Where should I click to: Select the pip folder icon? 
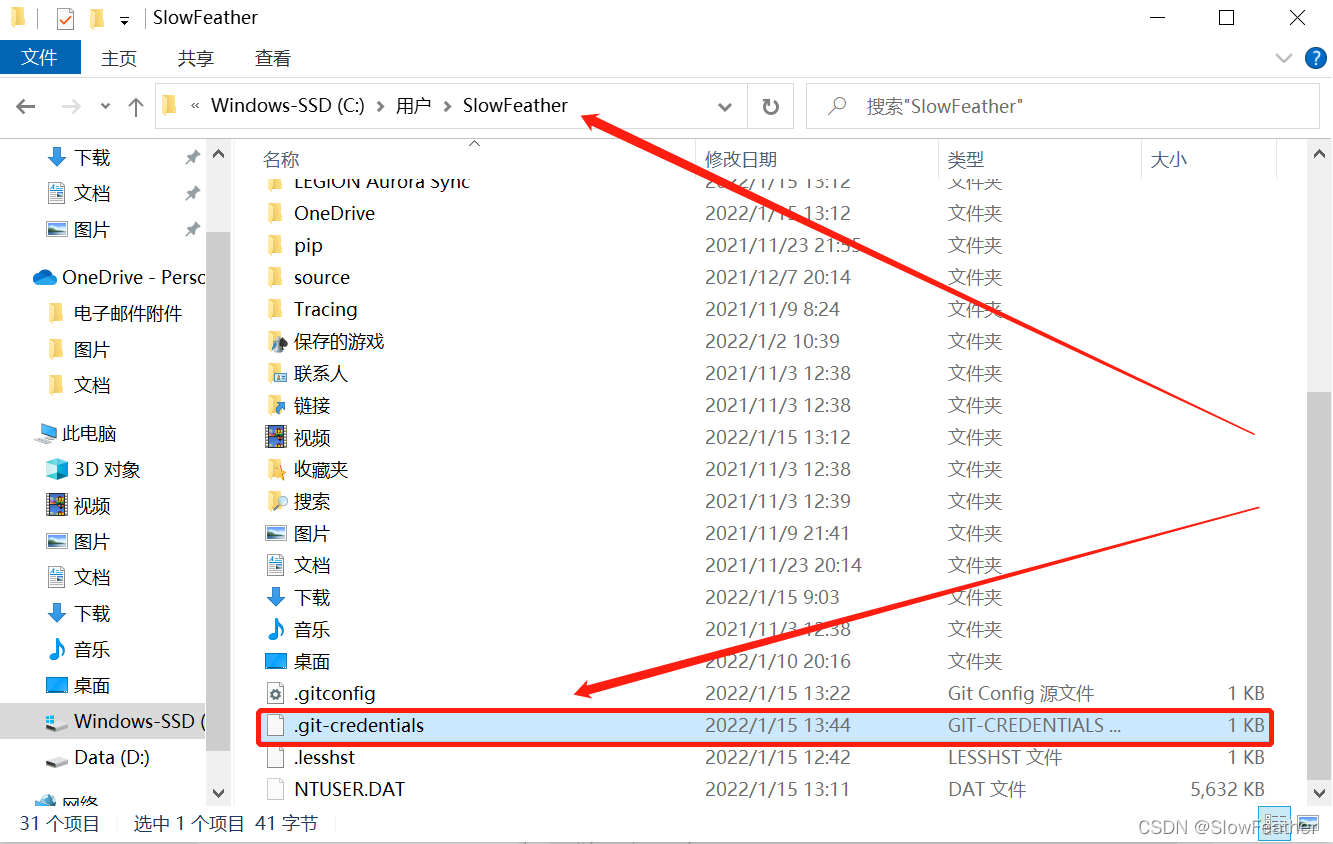click(276, 245)
